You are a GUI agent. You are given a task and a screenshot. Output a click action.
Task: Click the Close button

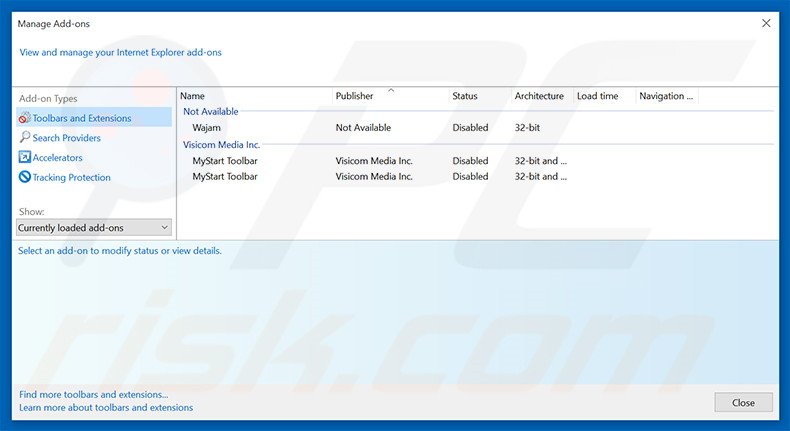click(743, 403)
